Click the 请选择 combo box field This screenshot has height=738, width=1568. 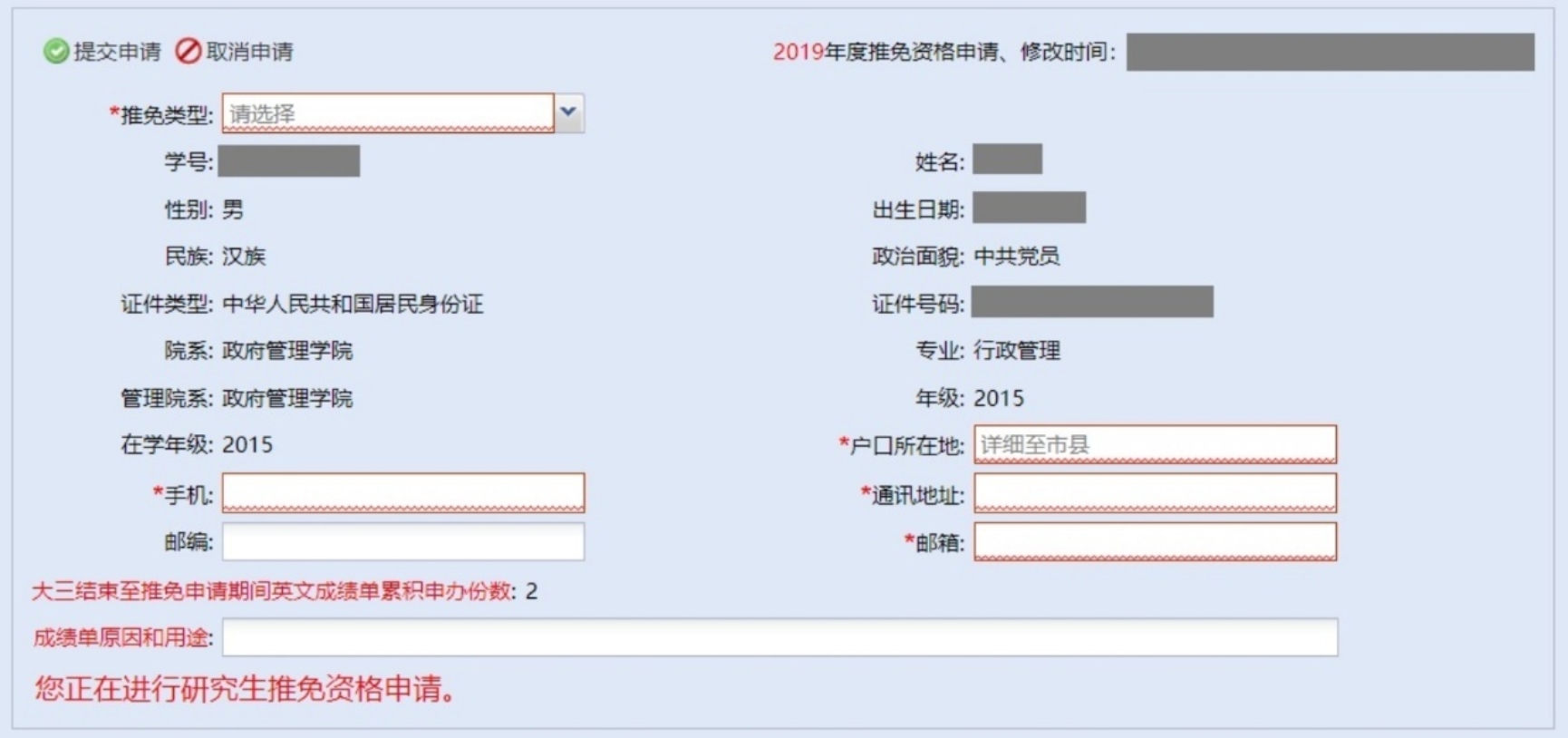[x=387, y=113]
